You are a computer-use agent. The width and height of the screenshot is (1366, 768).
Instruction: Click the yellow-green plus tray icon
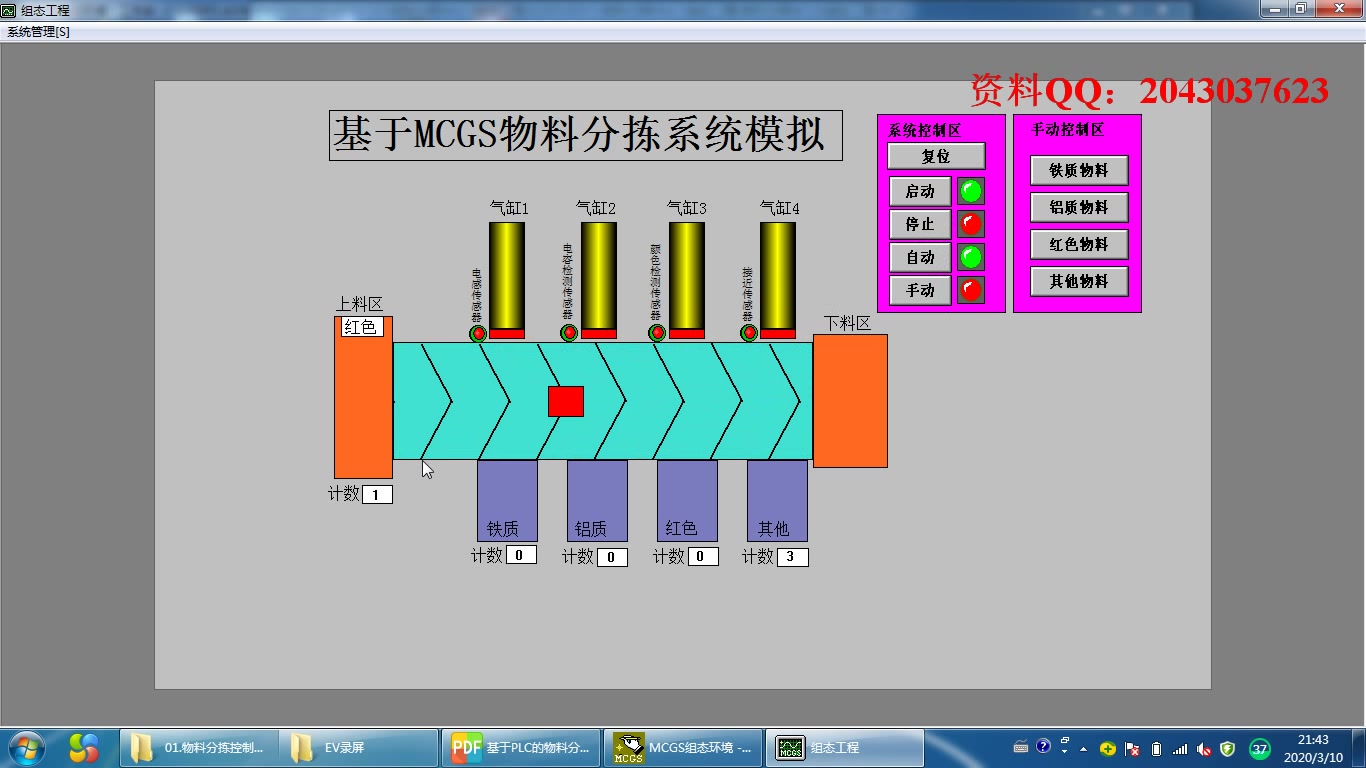pos(1108,749)
